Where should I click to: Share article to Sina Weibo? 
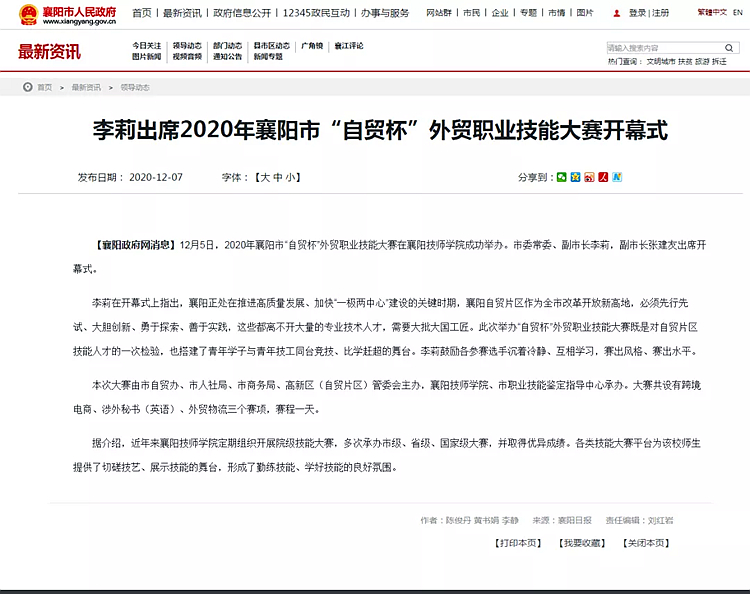pos(589,177)
